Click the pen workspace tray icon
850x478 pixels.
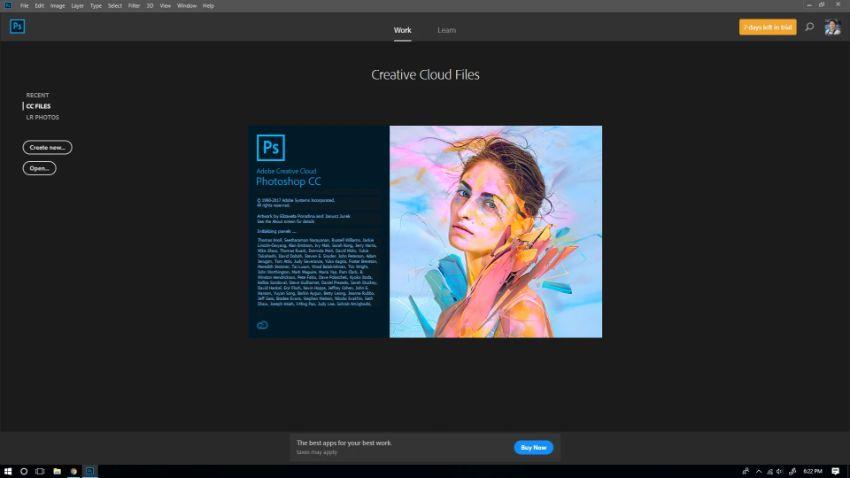point(792,471)
